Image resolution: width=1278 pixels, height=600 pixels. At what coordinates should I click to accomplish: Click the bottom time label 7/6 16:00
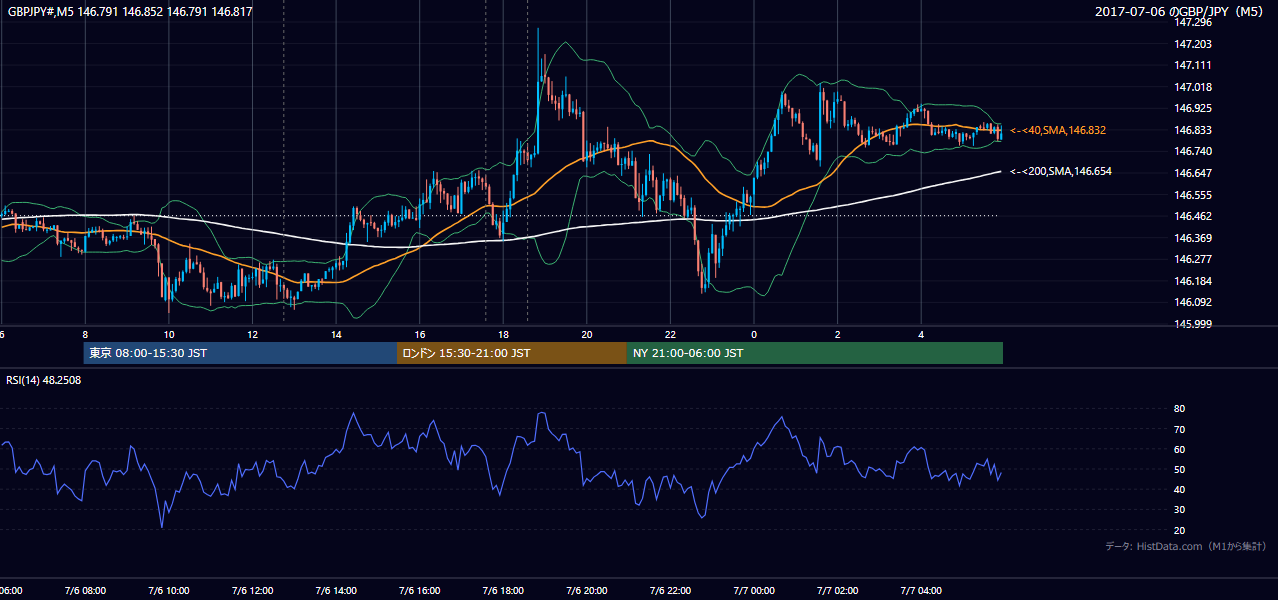[419, 591]
